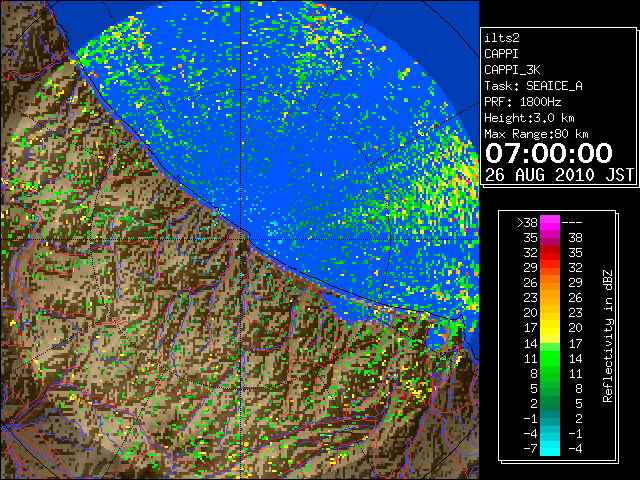The image size is (640, 480).
Task: Click the left-column '-1' legend value
Action: tap(530, 418)
